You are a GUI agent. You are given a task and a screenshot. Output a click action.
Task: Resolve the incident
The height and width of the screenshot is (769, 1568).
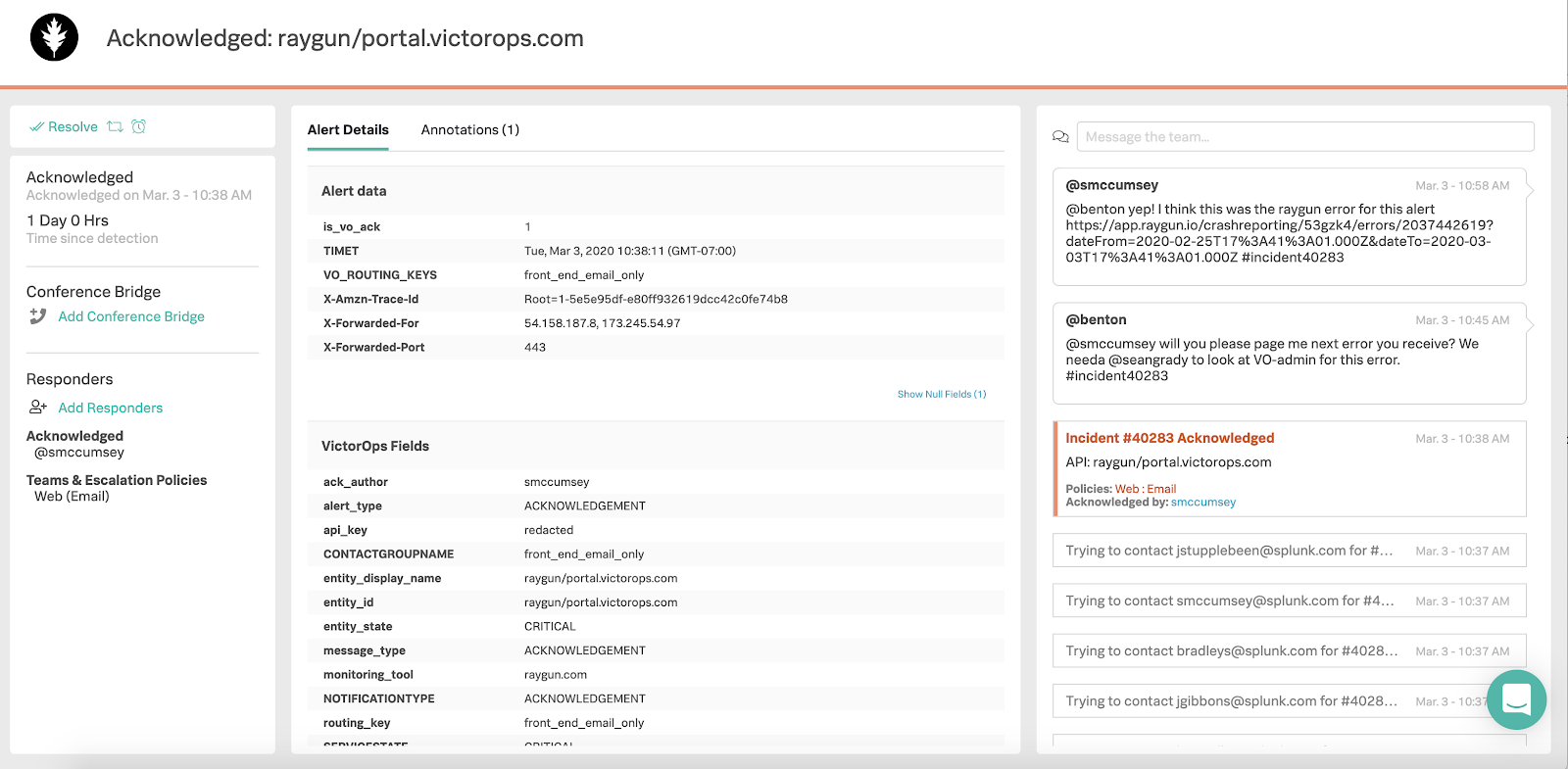[x=64, y=126]
